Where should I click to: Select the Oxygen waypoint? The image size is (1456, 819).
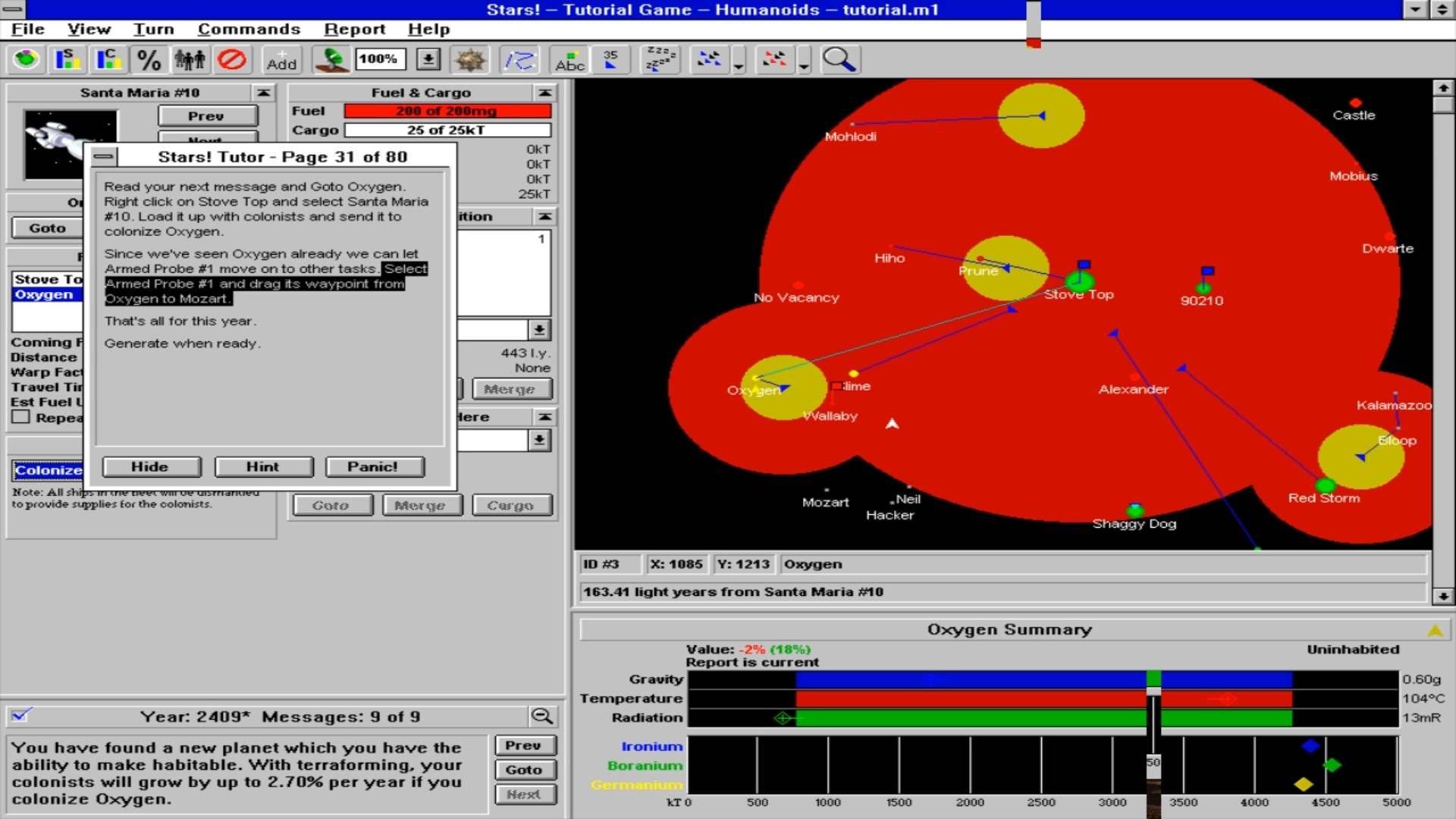tap(48, 294)
